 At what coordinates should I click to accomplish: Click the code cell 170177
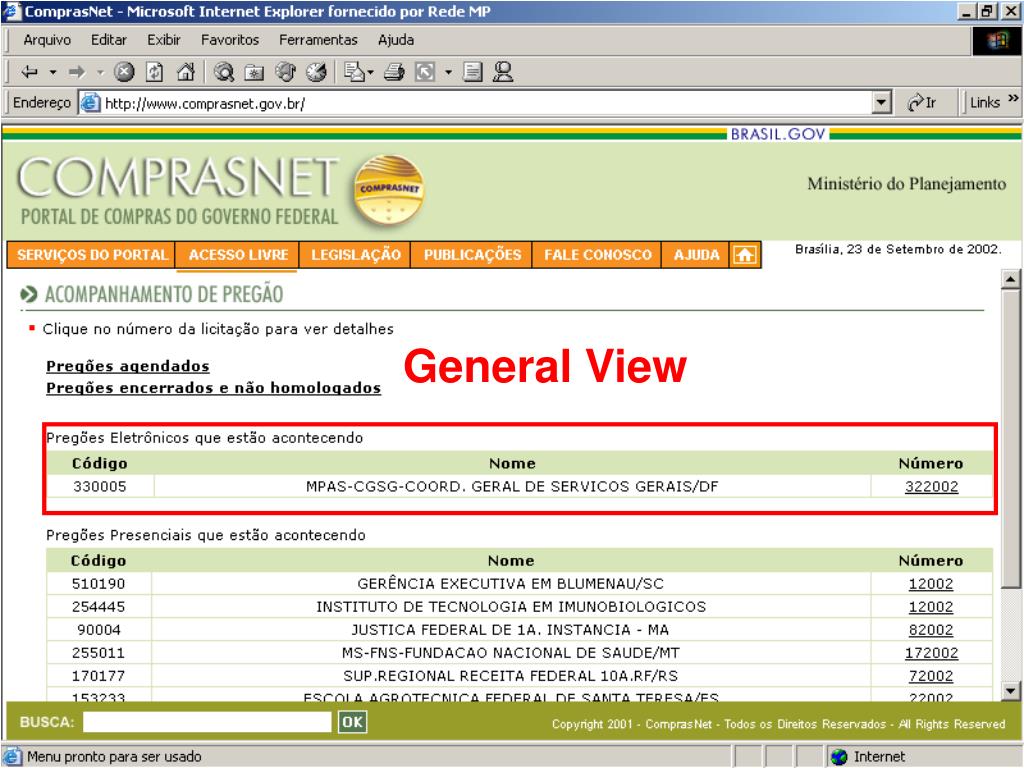(99, 675)
